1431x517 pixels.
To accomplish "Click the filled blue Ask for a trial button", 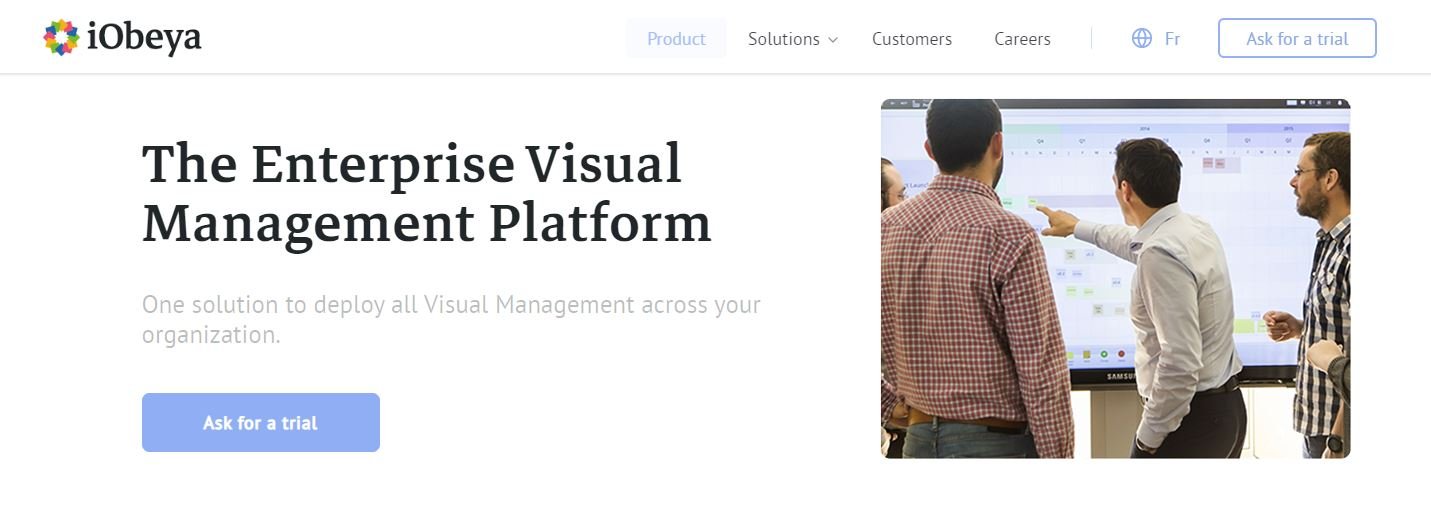I will point(260,422).
